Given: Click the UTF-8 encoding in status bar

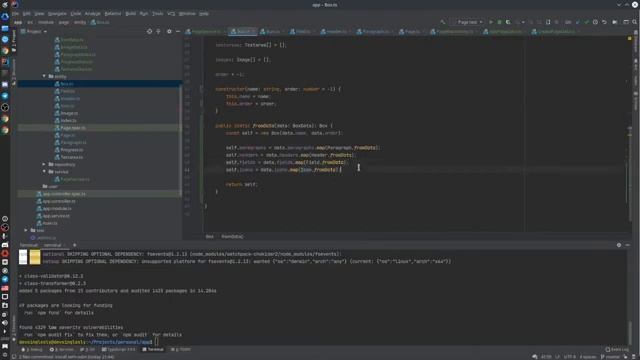Looking at the screenshot, I should click(x=570, y=357).
